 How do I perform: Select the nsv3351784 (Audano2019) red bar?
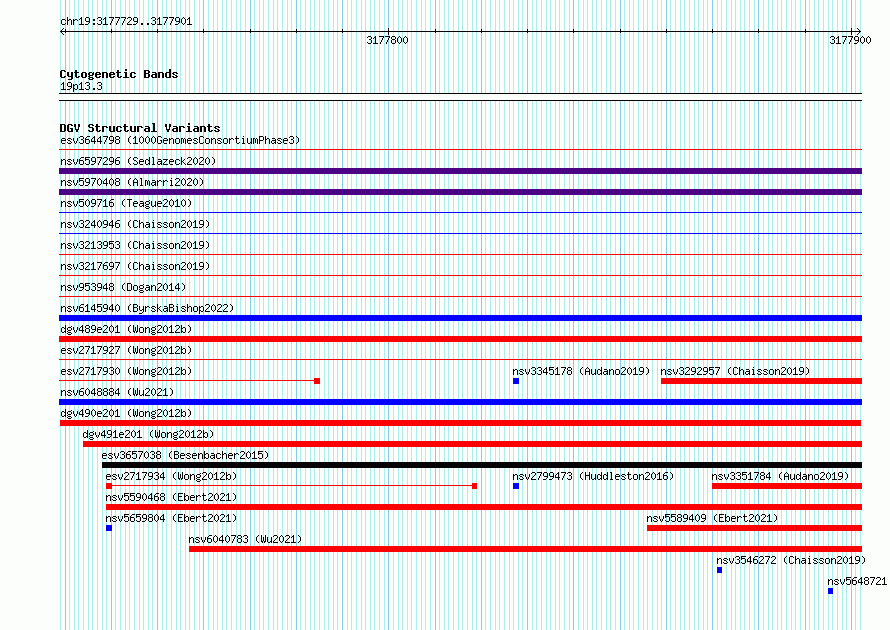[x=787, y=486]
